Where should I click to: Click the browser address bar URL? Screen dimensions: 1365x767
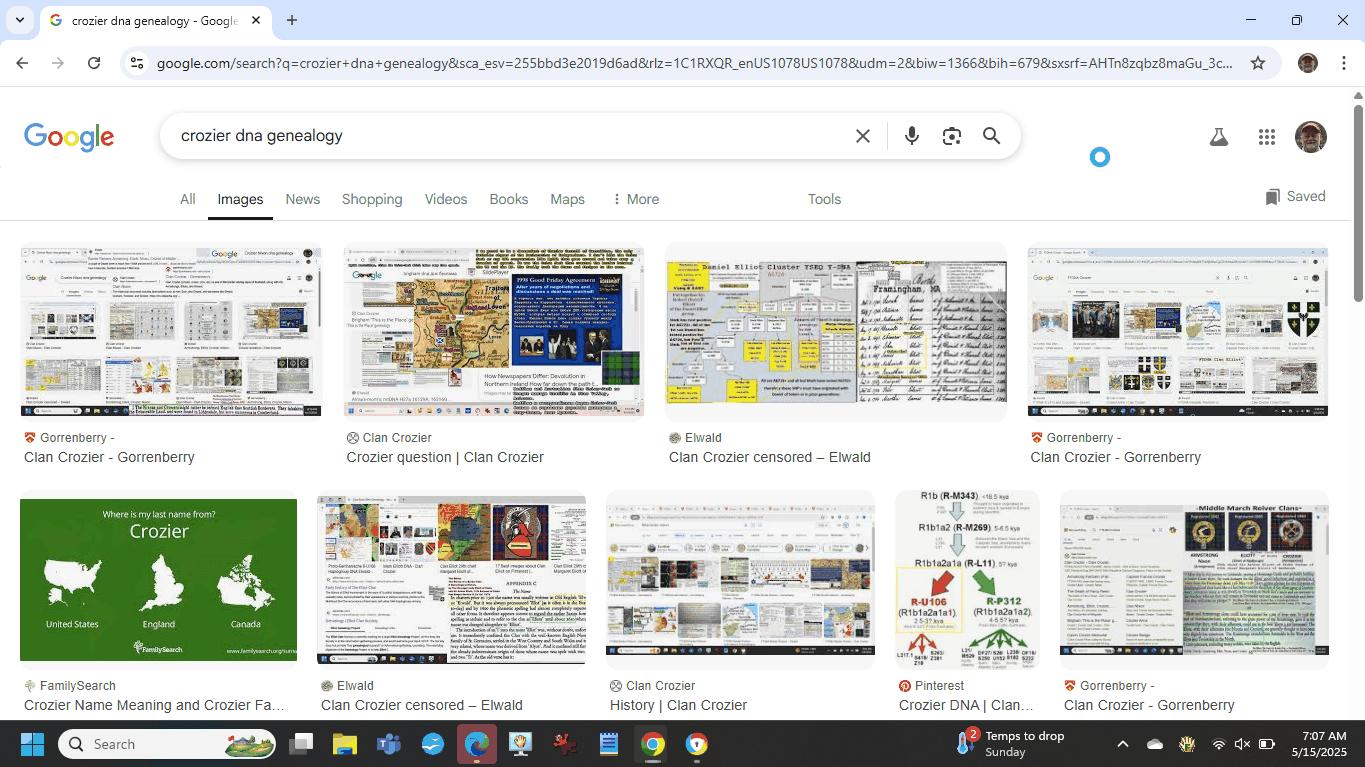694,63
